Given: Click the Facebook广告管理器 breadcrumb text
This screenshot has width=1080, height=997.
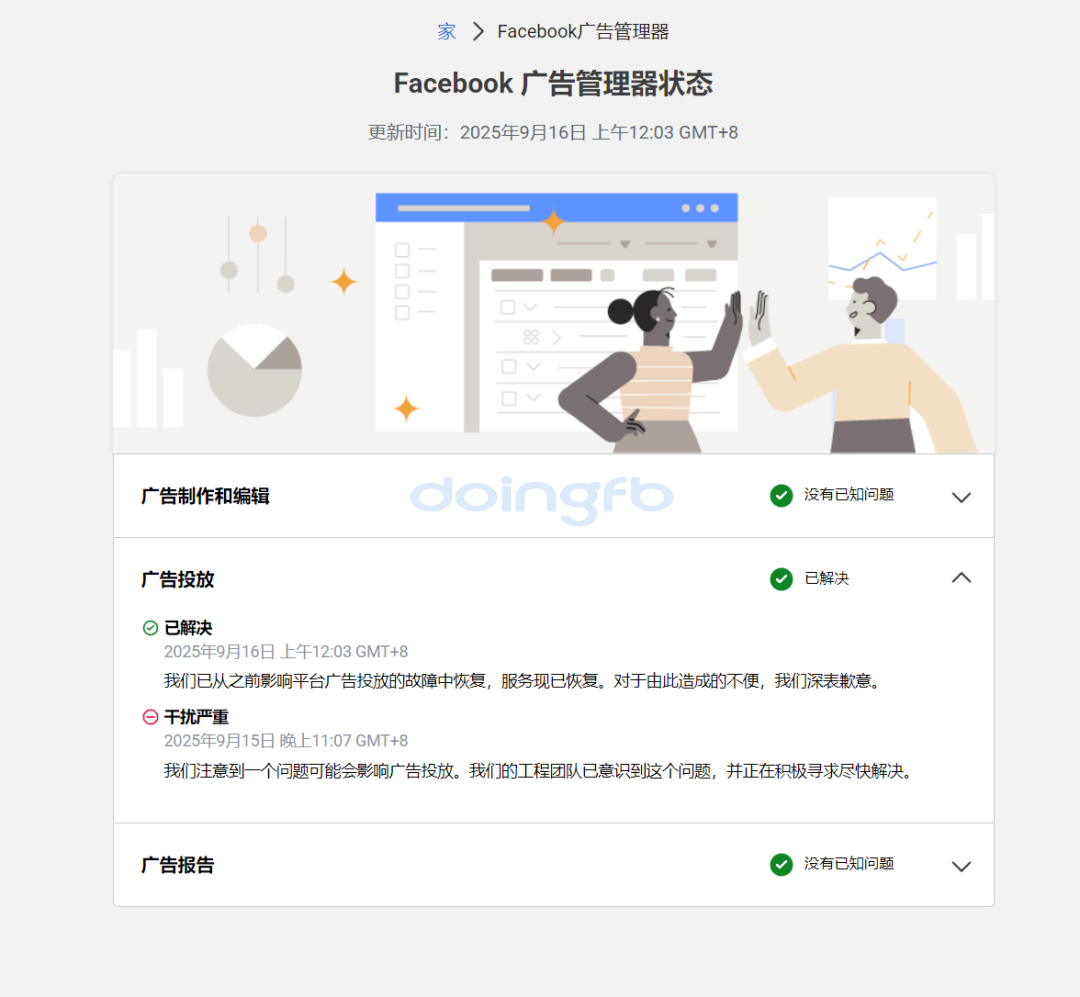Looking at the screenshot, I should [x=583, y=32].
